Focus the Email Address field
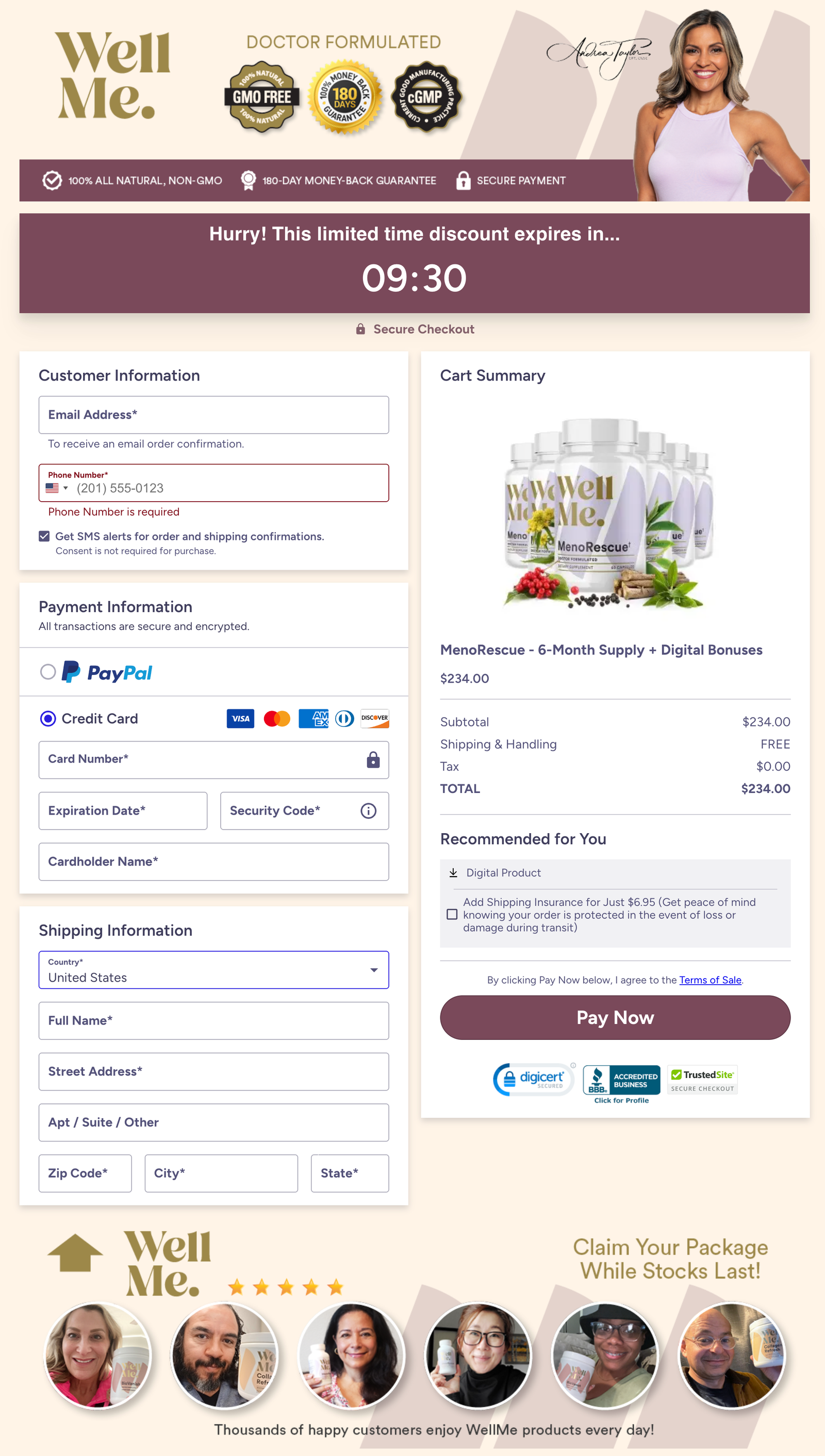 pos(213,415)
